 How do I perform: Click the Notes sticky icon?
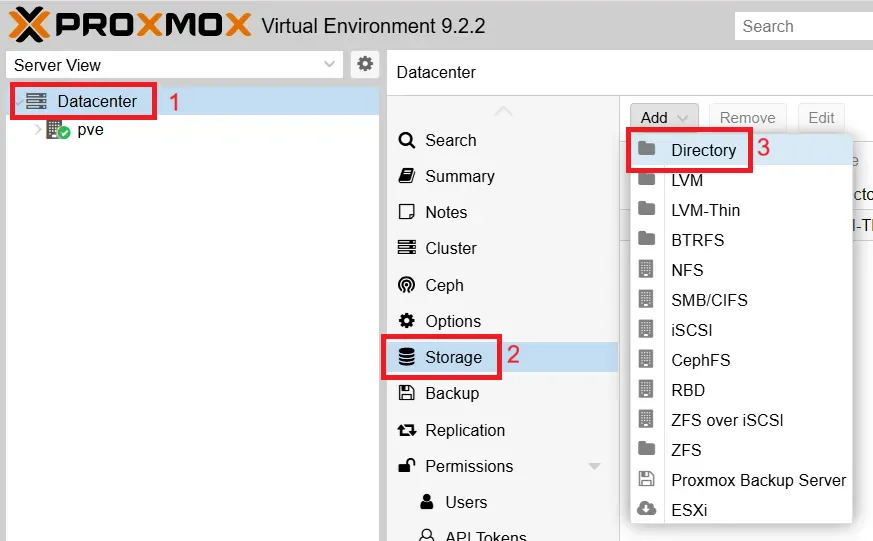click(406, 212)
